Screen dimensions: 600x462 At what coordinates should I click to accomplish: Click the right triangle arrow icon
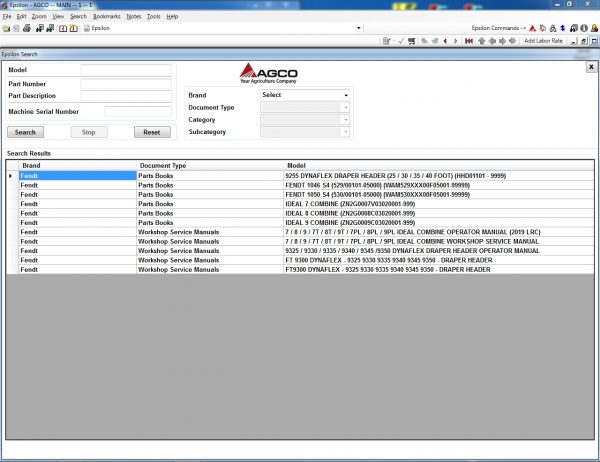455,41
